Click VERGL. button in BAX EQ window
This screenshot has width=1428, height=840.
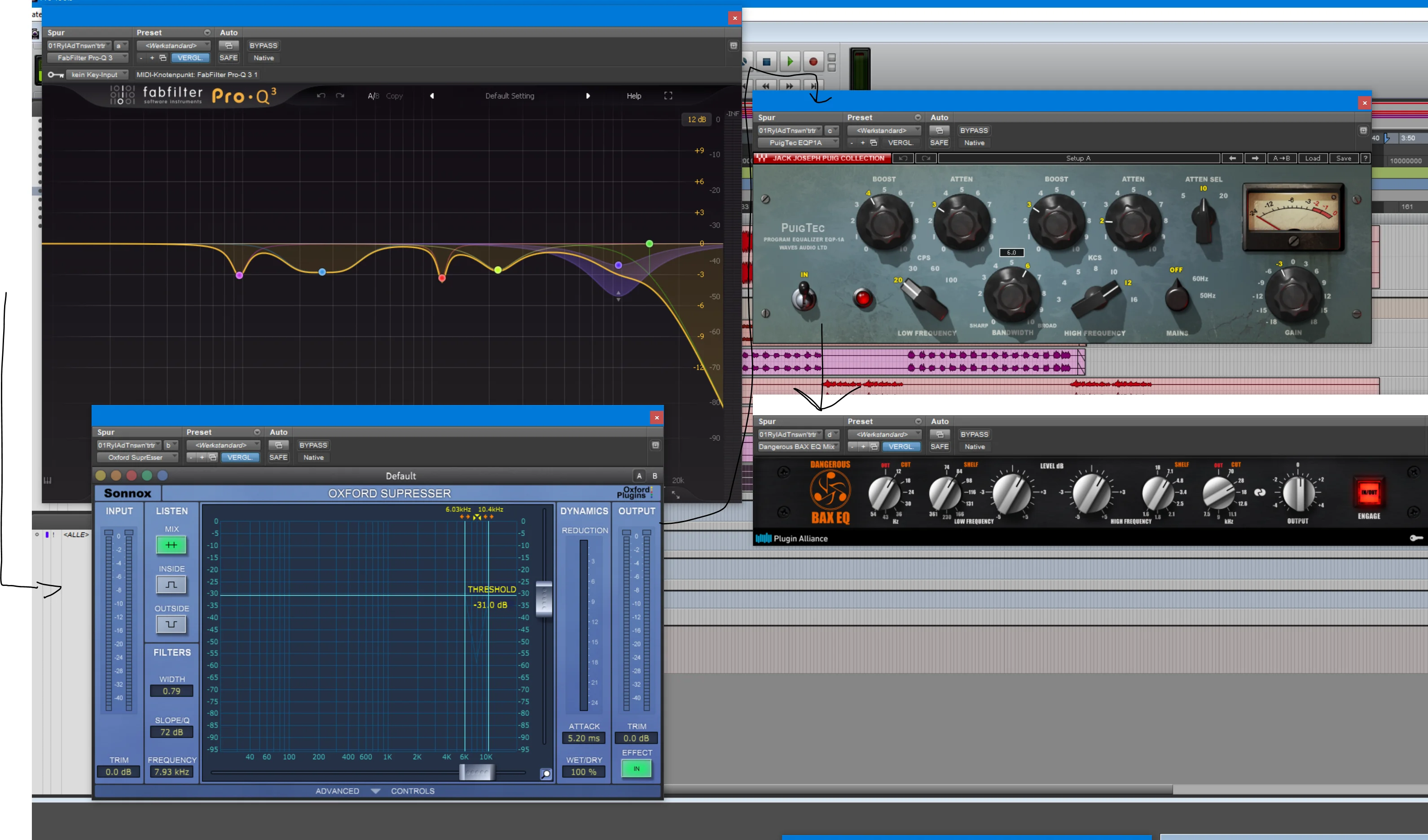pos(901,447)
